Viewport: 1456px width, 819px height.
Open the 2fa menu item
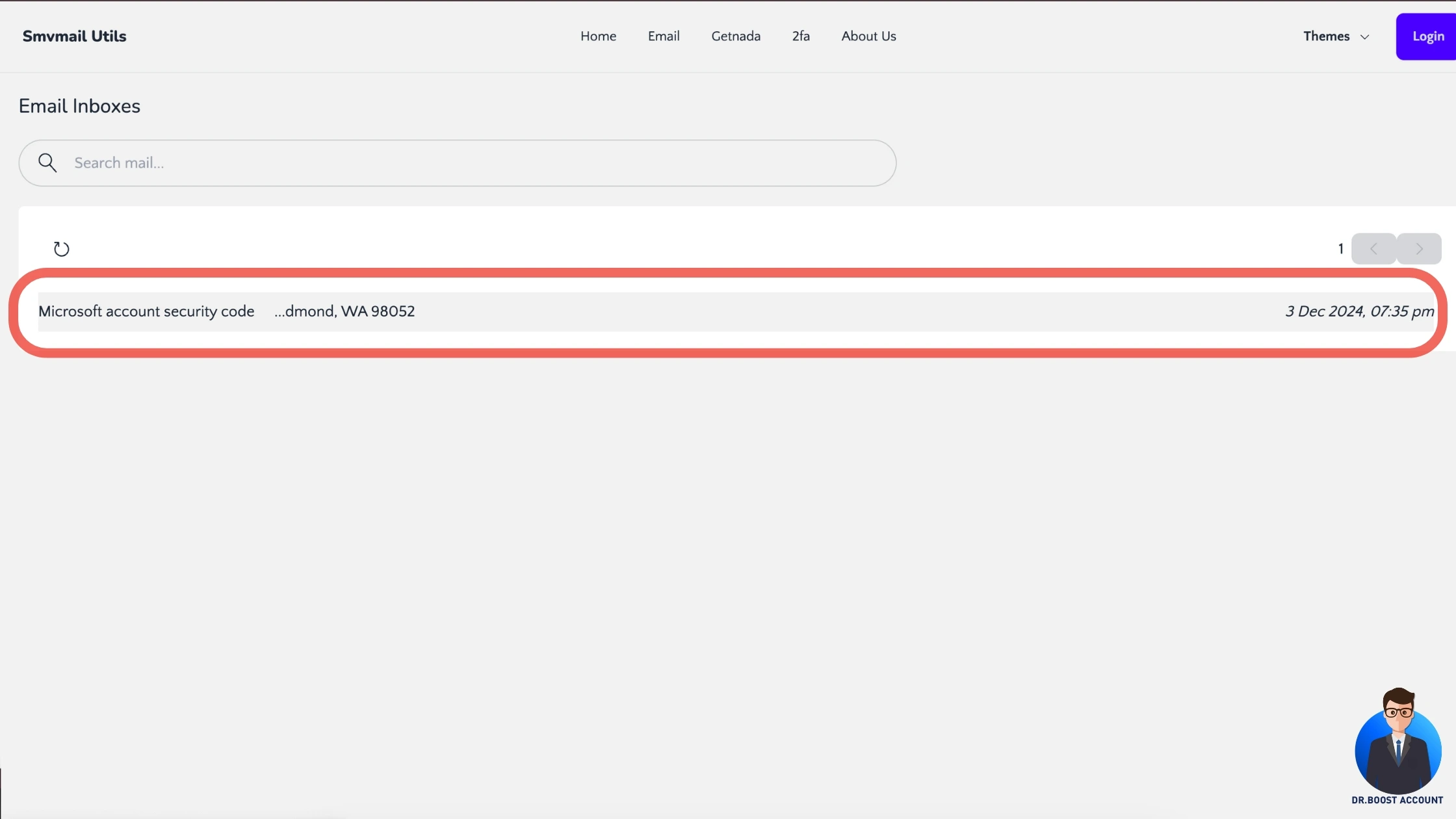(x=801, y=36)
